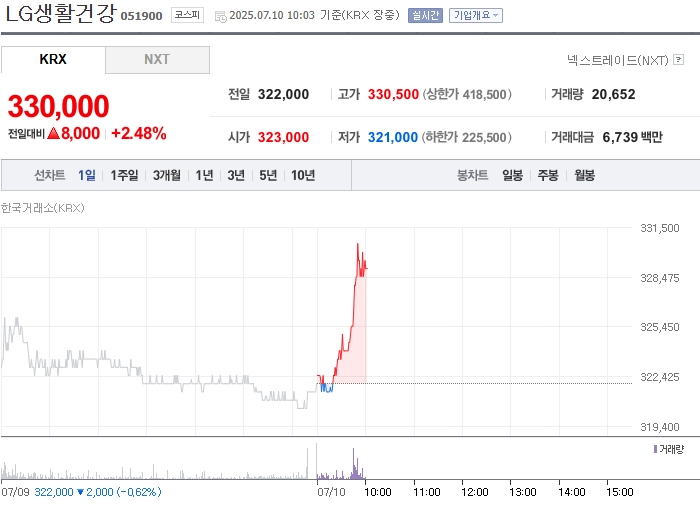700x515 pixels.
Task: Click the 거래량 volume legend marker
Action: (x=655, y=449)
